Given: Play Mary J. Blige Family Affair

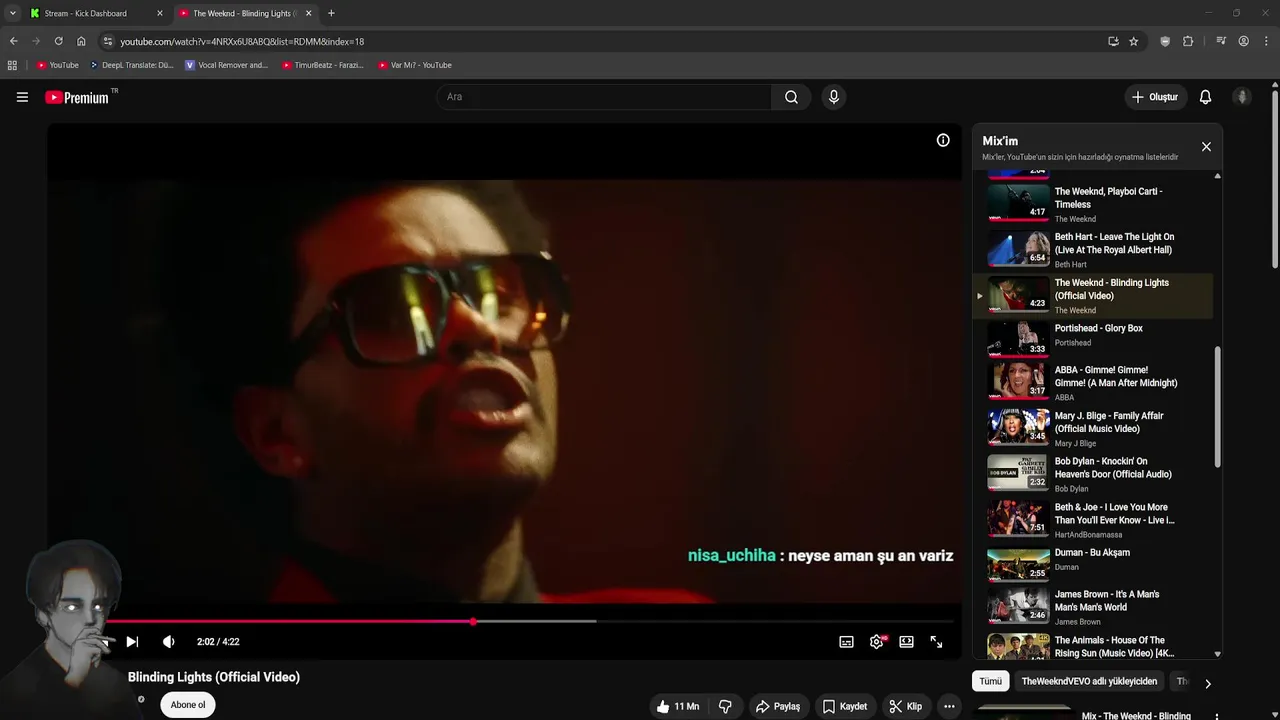Looking at the screenshot, I should click(x=1092, y=428).
